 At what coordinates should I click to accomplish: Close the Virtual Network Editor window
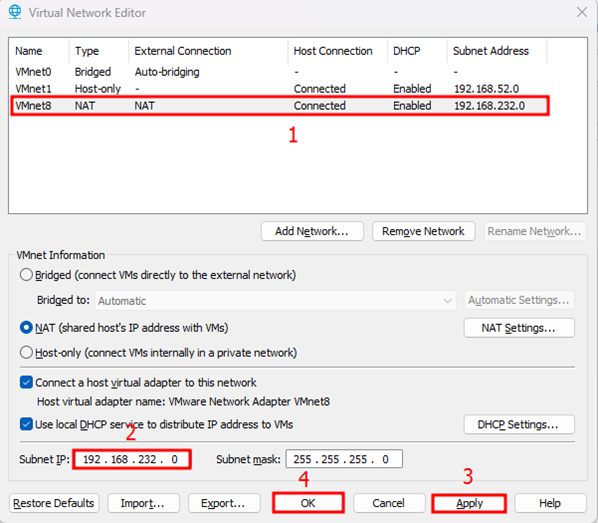(582, 12)
